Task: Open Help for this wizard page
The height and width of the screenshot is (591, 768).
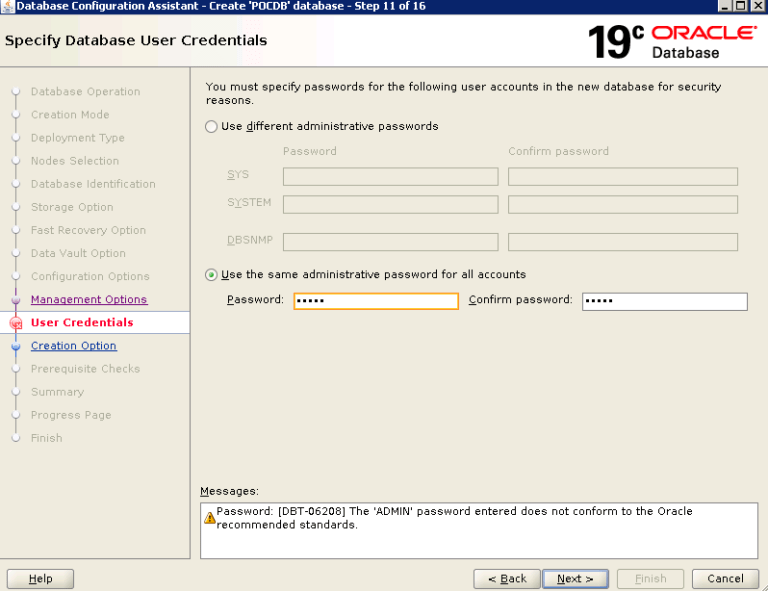Action: 40,579
